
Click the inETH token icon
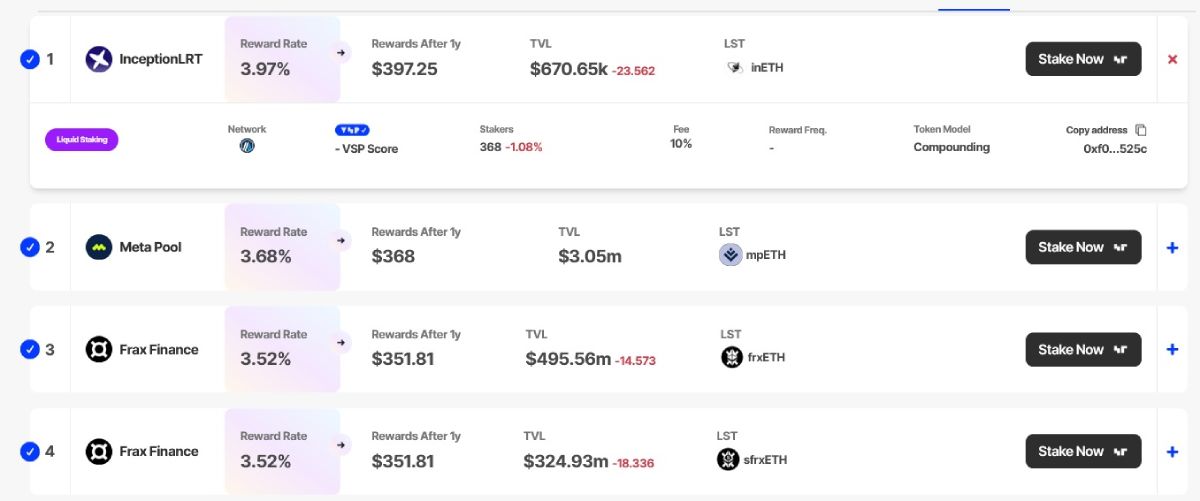tap(735, 68)
